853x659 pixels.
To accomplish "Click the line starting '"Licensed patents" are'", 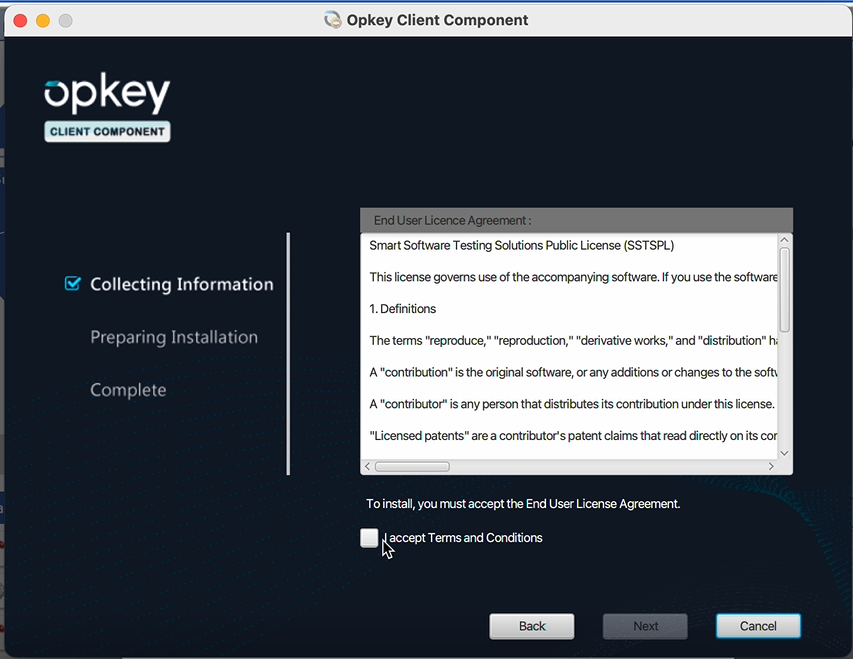I will 573,436.
